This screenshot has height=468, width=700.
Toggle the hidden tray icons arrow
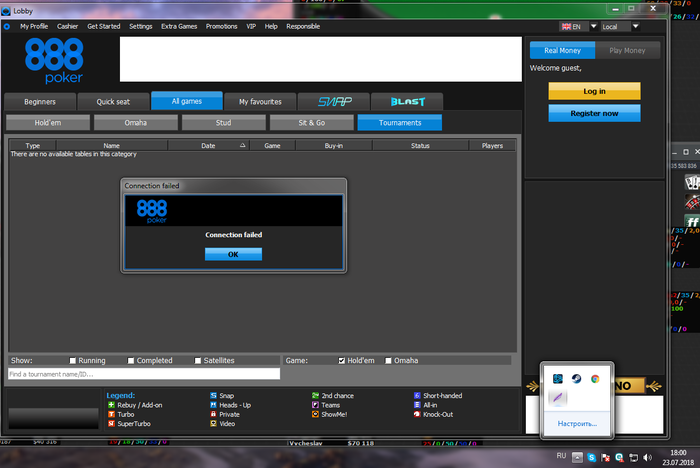(577, 457)
